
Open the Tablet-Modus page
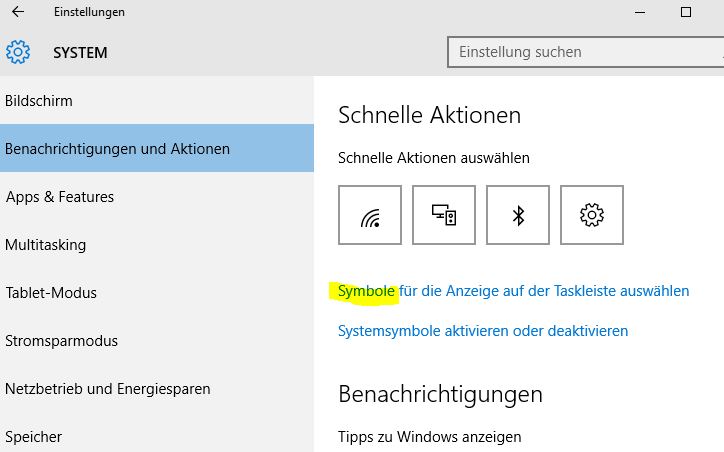click(157, 293)
